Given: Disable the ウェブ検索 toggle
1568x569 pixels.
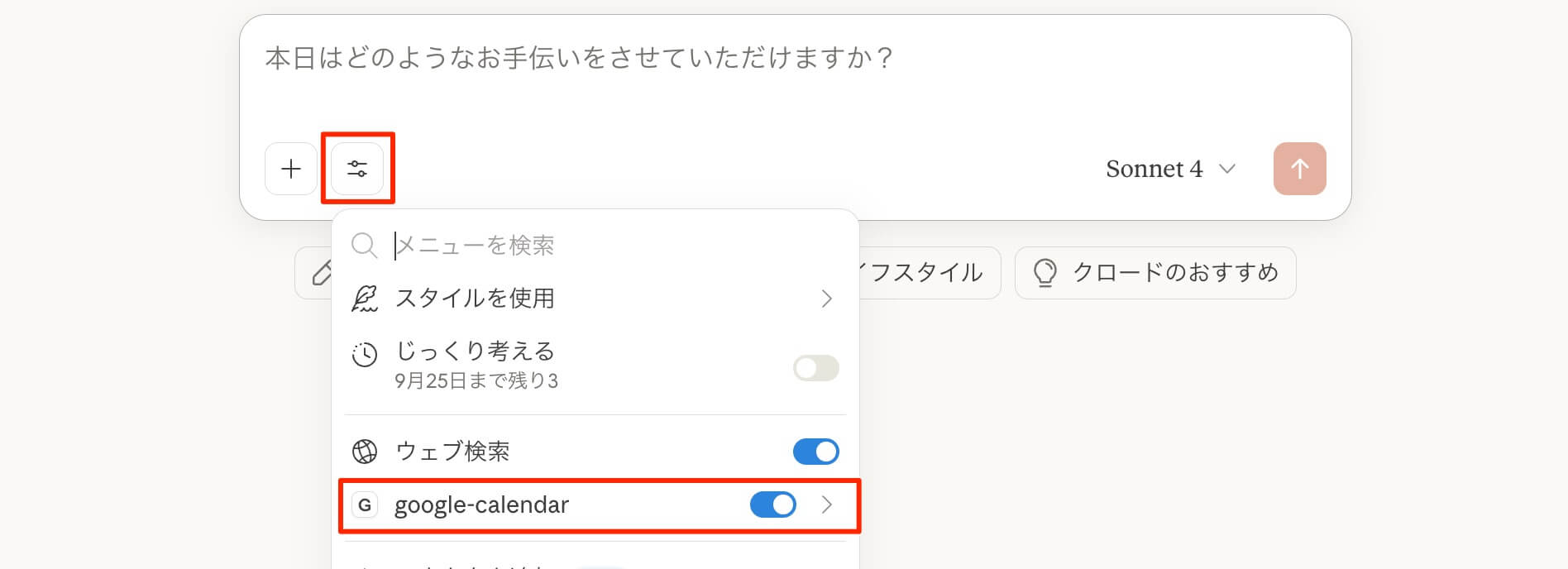Looking at the screenshot, I should pos(815,451).
